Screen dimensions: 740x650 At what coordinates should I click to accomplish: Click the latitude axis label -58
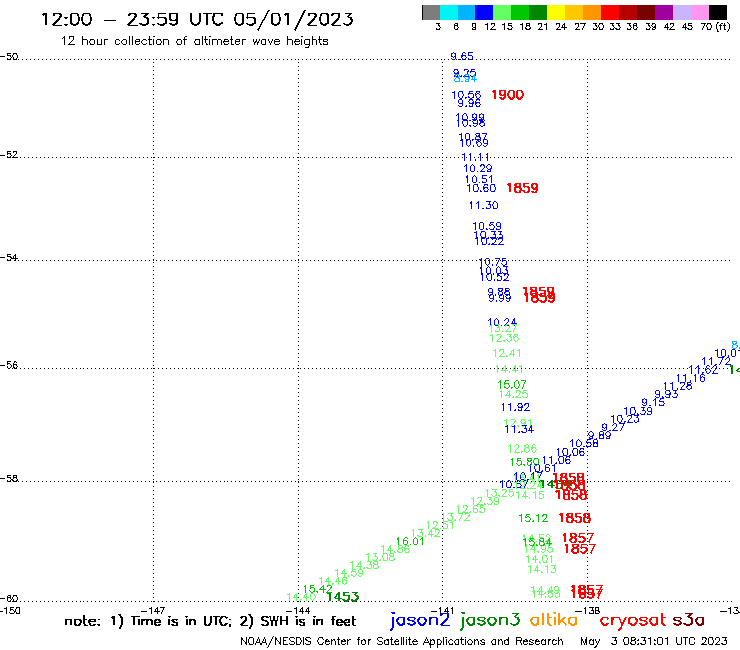[9, 479]
